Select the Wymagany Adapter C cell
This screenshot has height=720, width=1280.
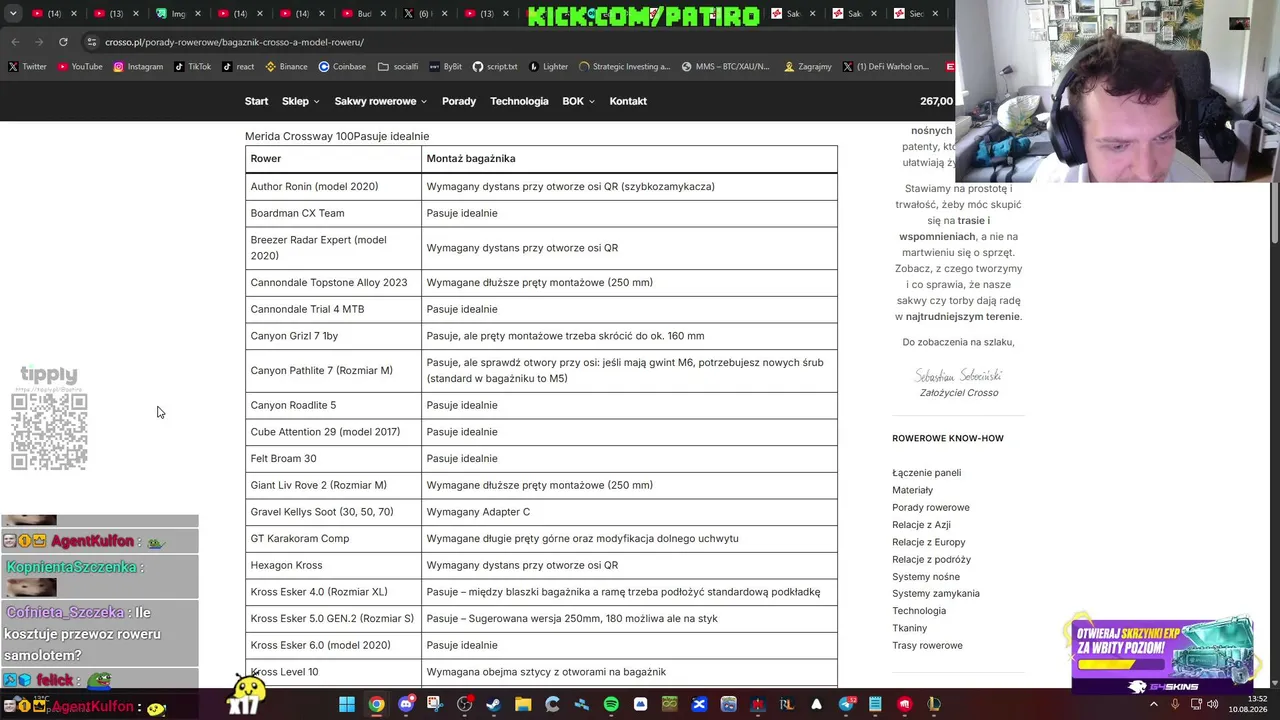pyautogui.click(x=629, y=512)
